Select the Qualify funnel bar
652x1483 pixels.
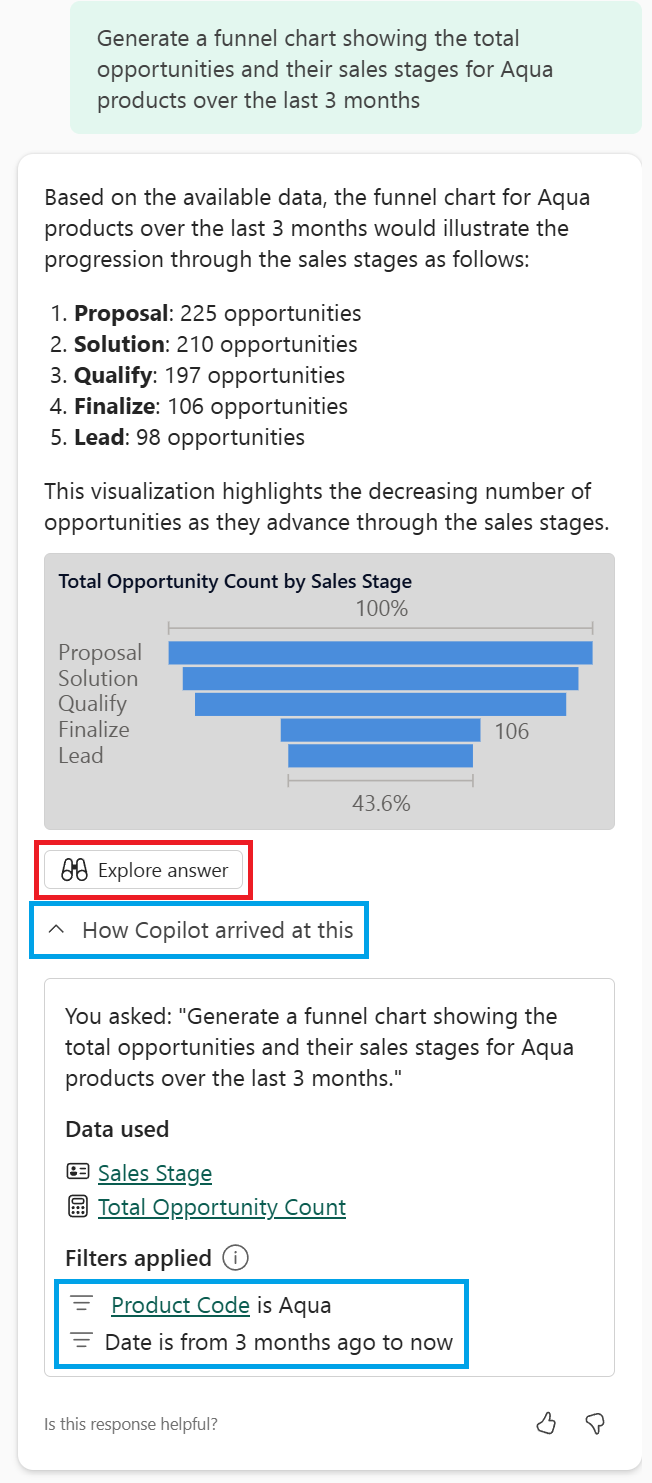click(380, 704)
